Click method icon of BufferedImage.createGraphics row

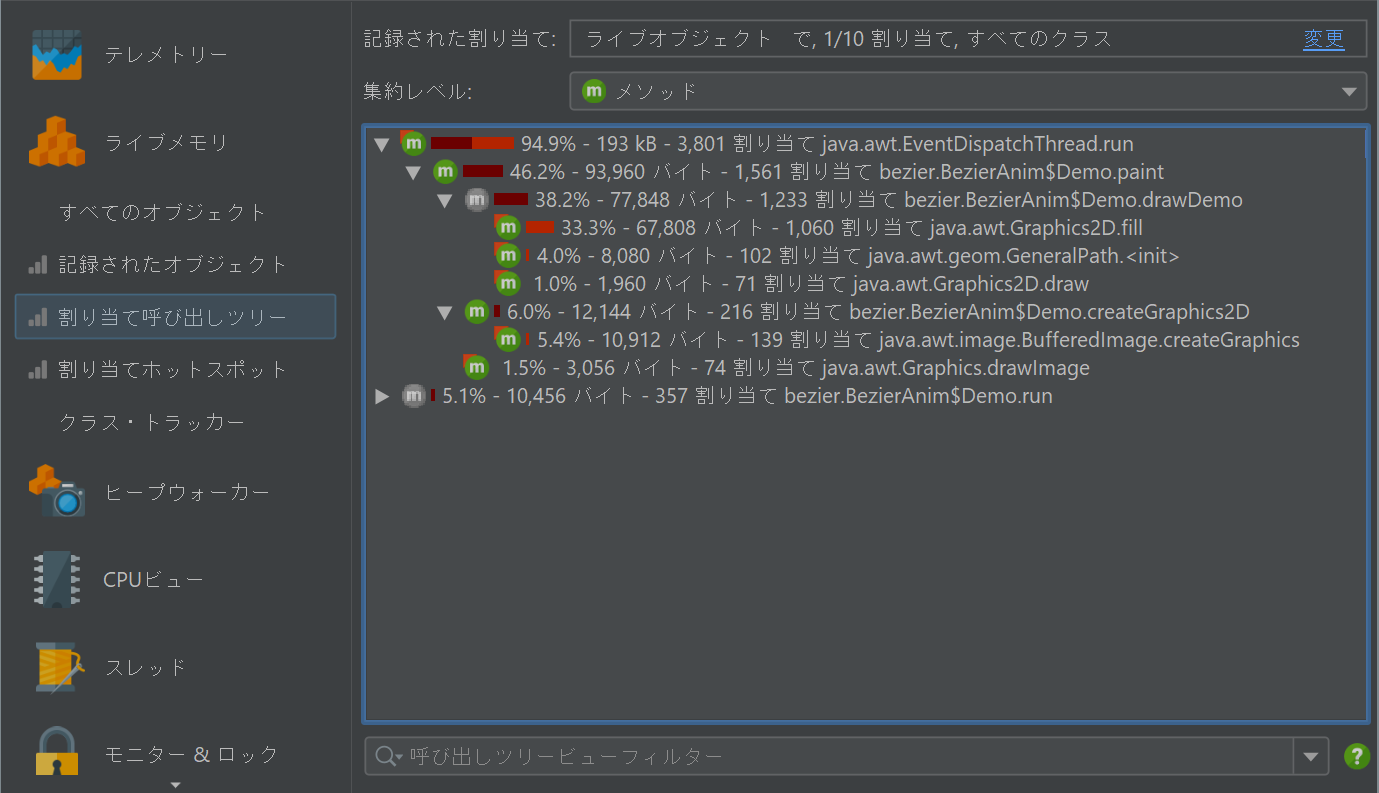click(507, 340)
